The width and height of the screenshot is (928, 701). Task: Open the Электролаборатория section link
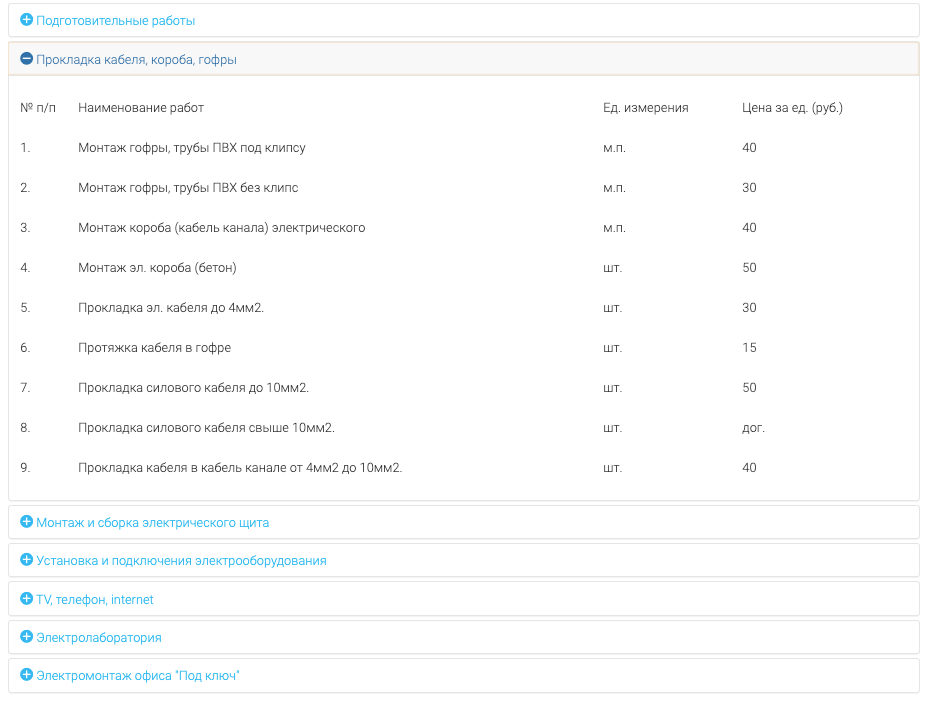pyautogui.click(x=99, y=638)
